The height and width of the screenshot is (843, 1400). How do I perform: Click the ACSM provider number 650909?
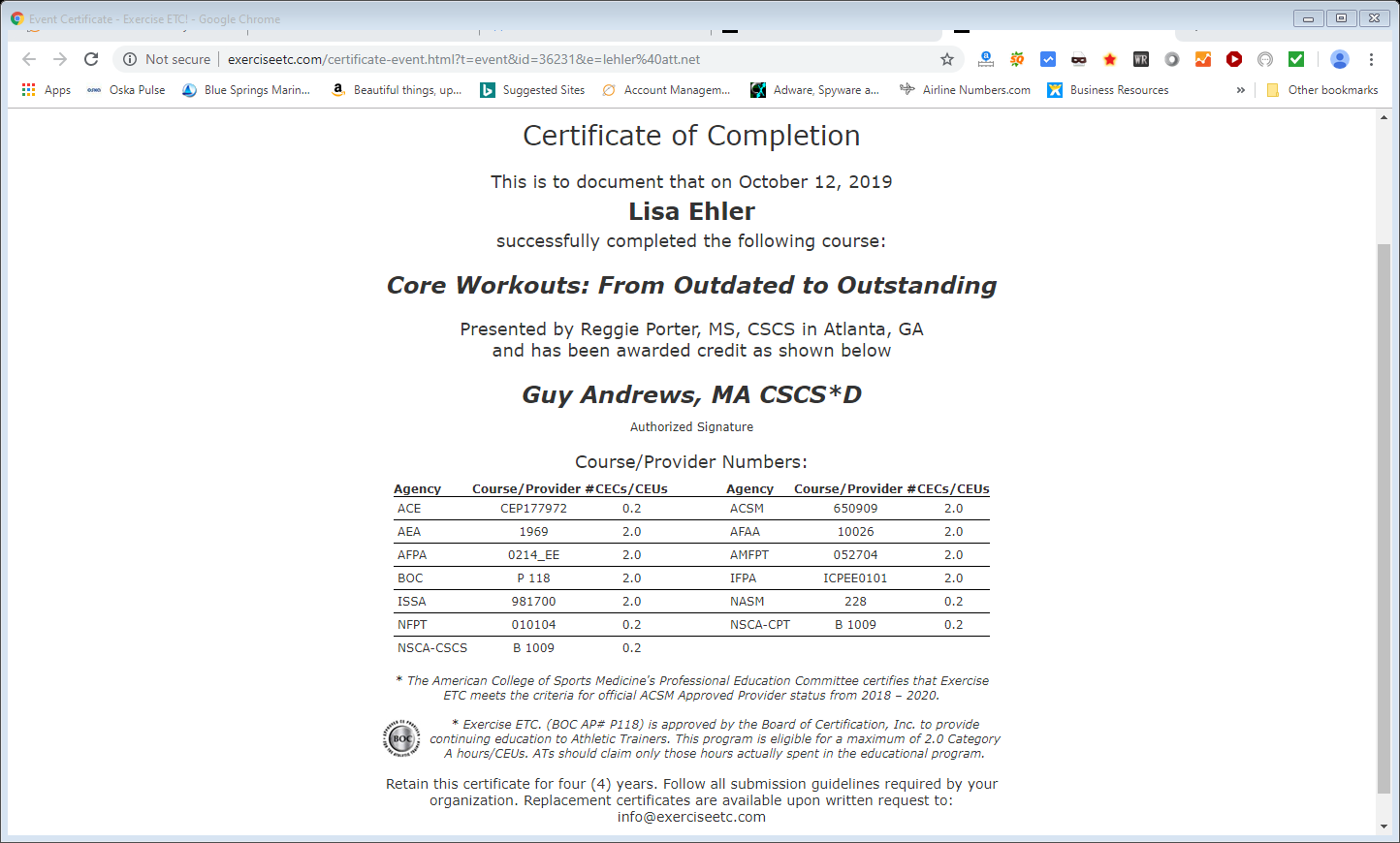tap(855, 509)
